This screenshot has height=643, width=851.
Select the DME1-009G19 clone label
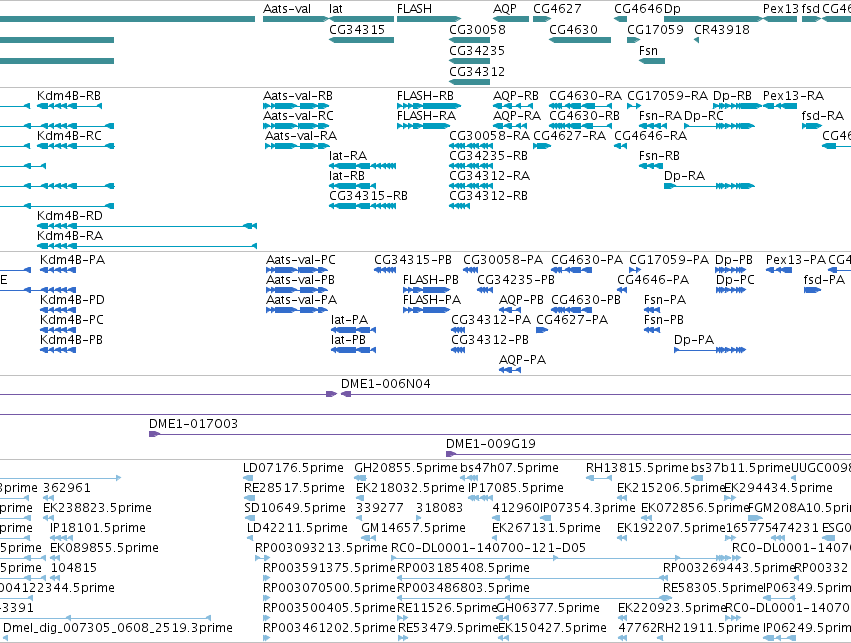point(491,443)
